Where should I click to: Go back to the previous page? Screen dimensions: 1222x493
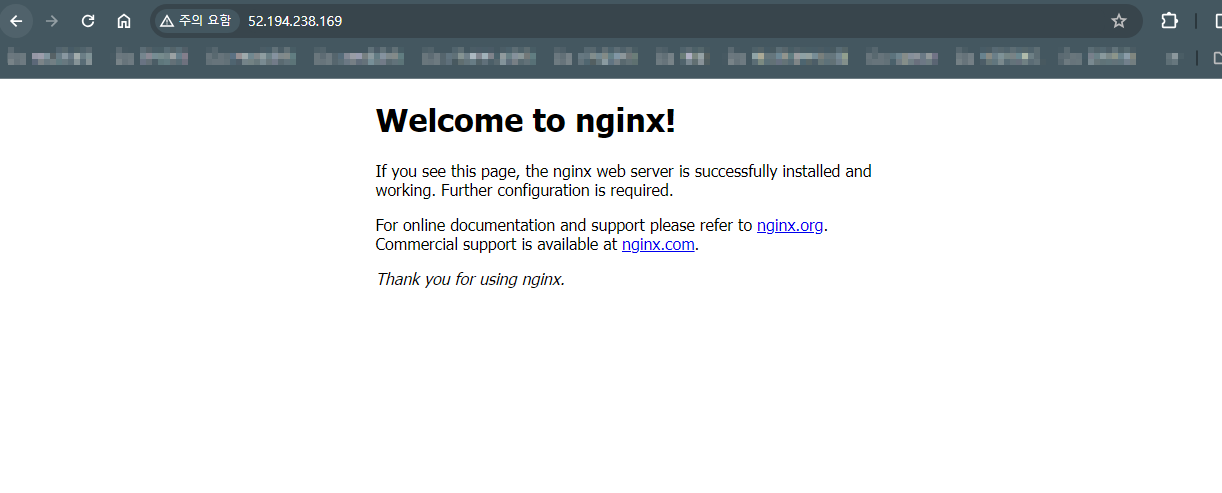click(17, 21)
